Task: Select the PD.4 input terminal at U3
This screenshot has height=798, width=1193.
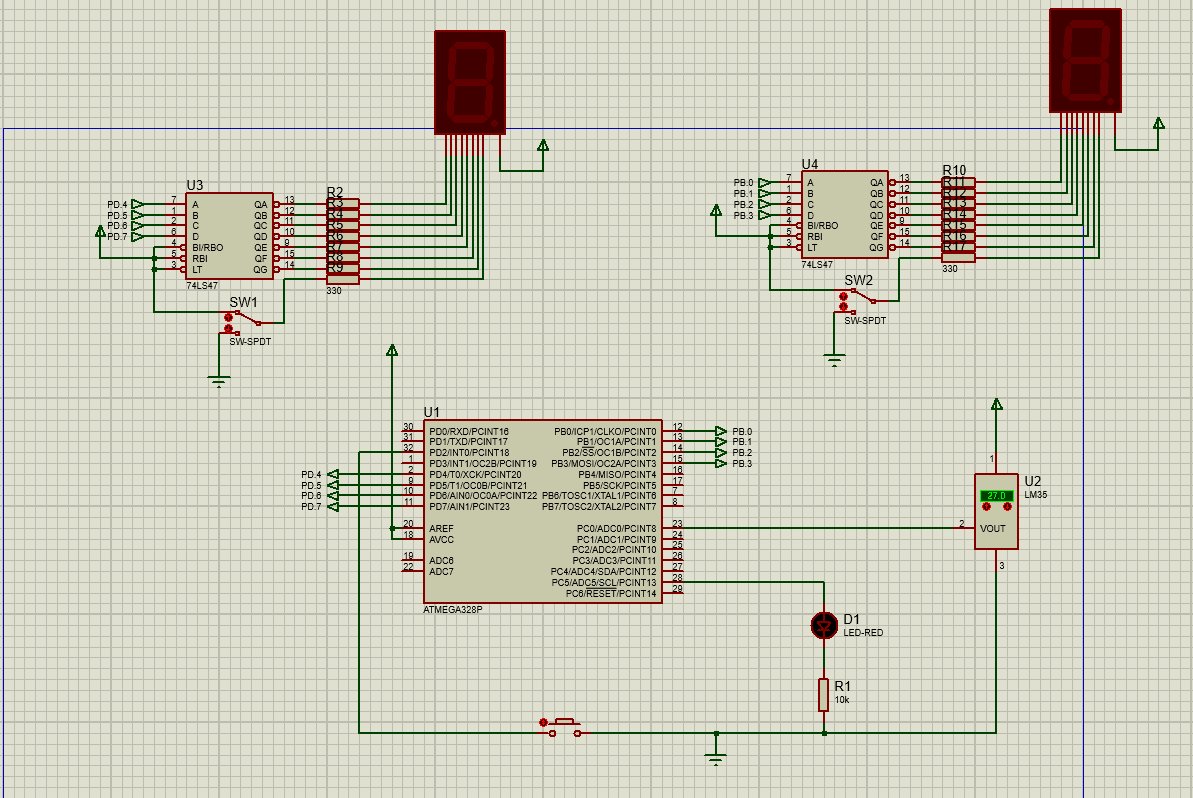Action: (137, 204)
